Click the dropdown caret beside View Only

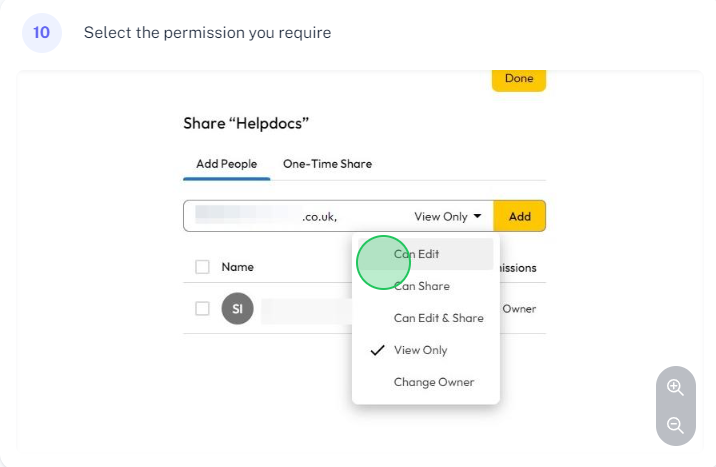pyautogui.click(x=477, y=216)
